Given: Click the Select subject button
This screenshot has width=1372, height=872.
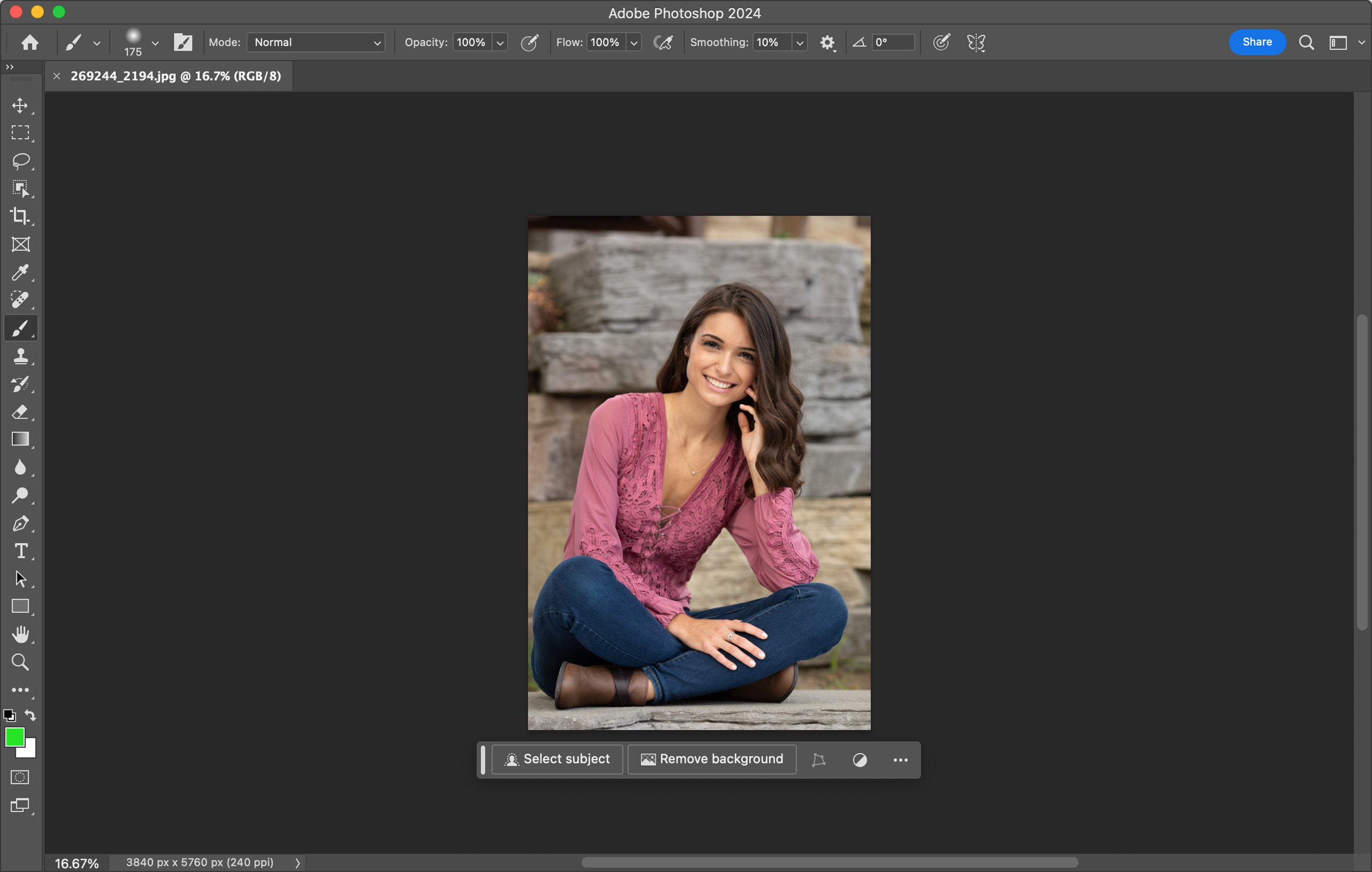Looking at the screenshot, I should tap(557, 760).
